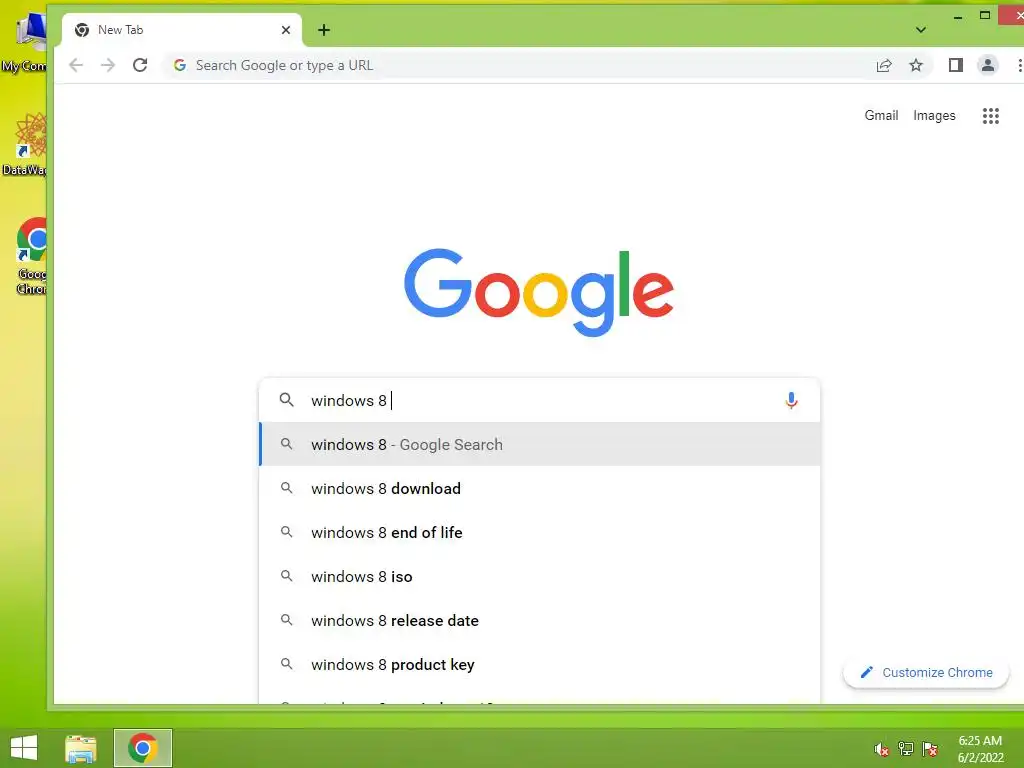Open a new tab with plus button
Screen dimensions: 1024x768
pos(324,30)
